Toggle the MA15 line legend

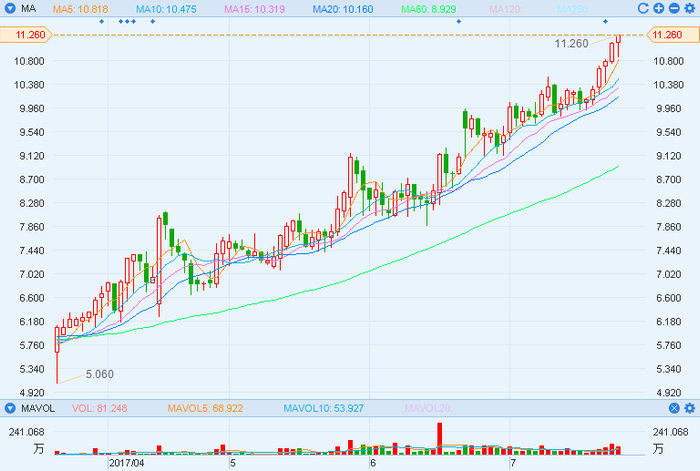254,9
